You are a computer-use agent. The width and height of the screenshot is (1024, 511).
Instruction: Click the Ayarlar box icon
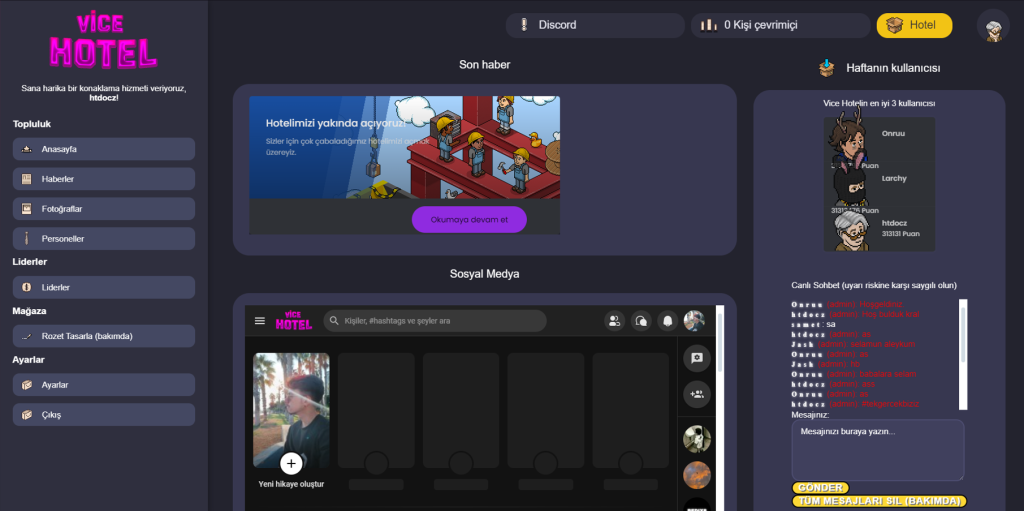coord(27,385)
